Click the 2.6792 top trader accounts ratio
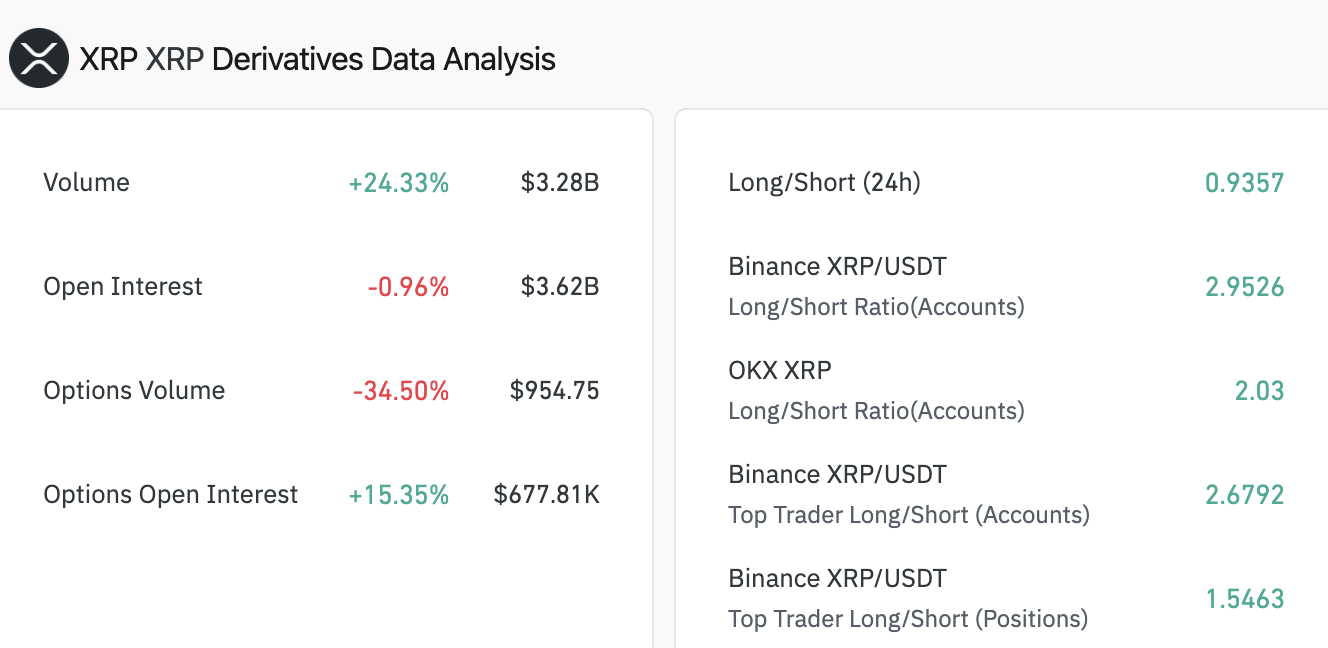This screenshot has height=648, width=1328. point(1244,495)
